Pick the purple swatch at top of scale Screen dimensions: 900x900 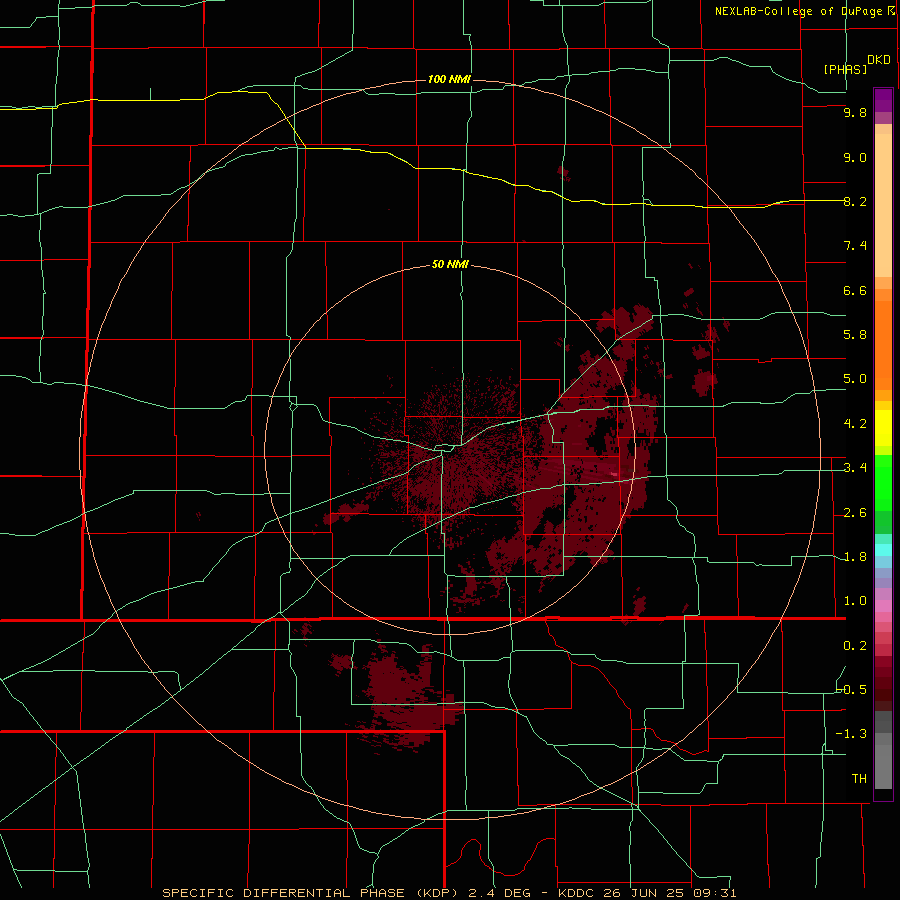coord(883,100)
